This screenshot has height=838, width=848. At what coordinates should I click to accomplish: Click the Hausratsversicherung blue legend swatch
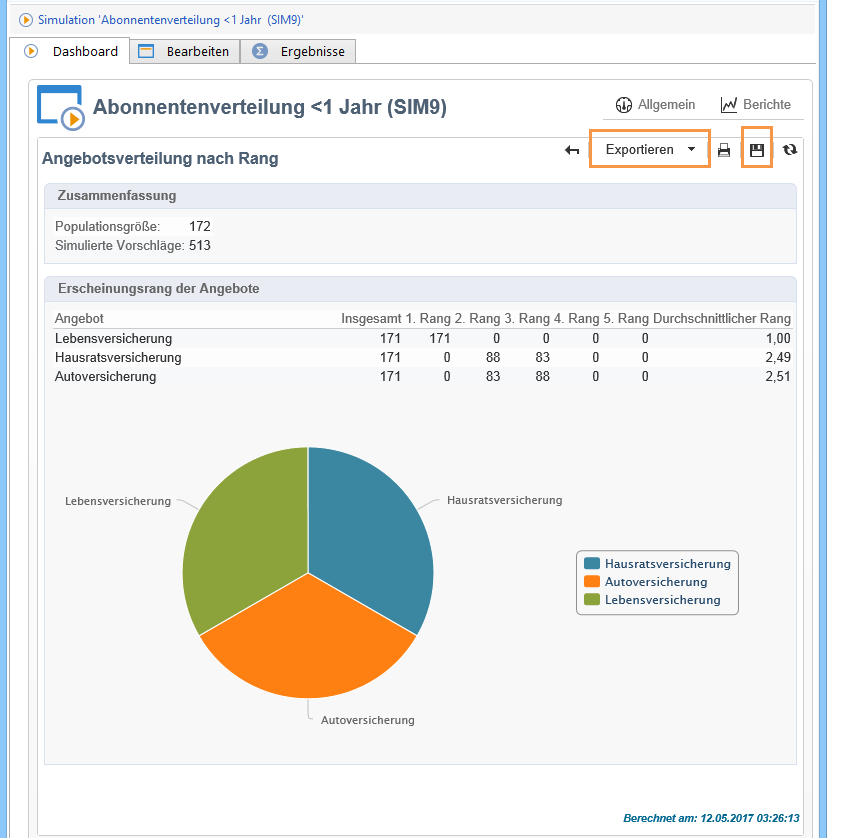[592, 563]
